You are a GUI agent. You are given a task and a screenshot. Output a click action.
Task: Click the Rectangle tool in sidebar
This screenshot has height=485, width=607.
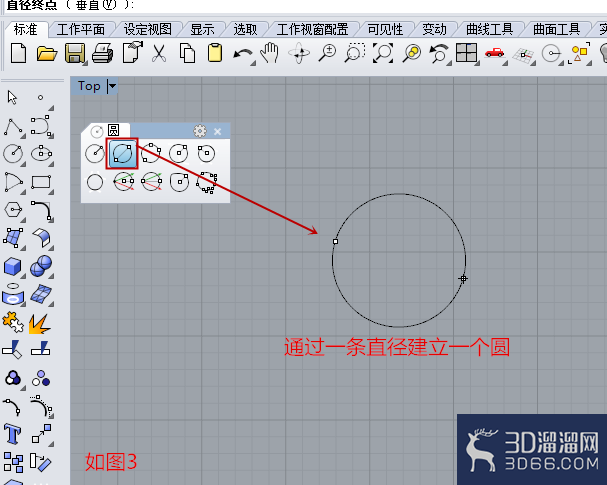(41, 182)
